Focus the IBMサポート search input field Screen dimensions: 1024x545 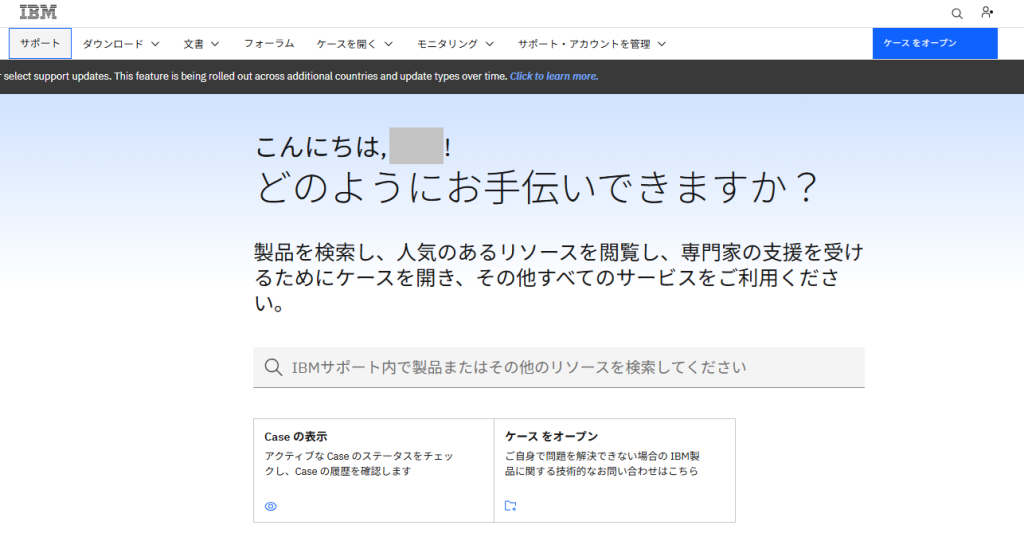558,367
